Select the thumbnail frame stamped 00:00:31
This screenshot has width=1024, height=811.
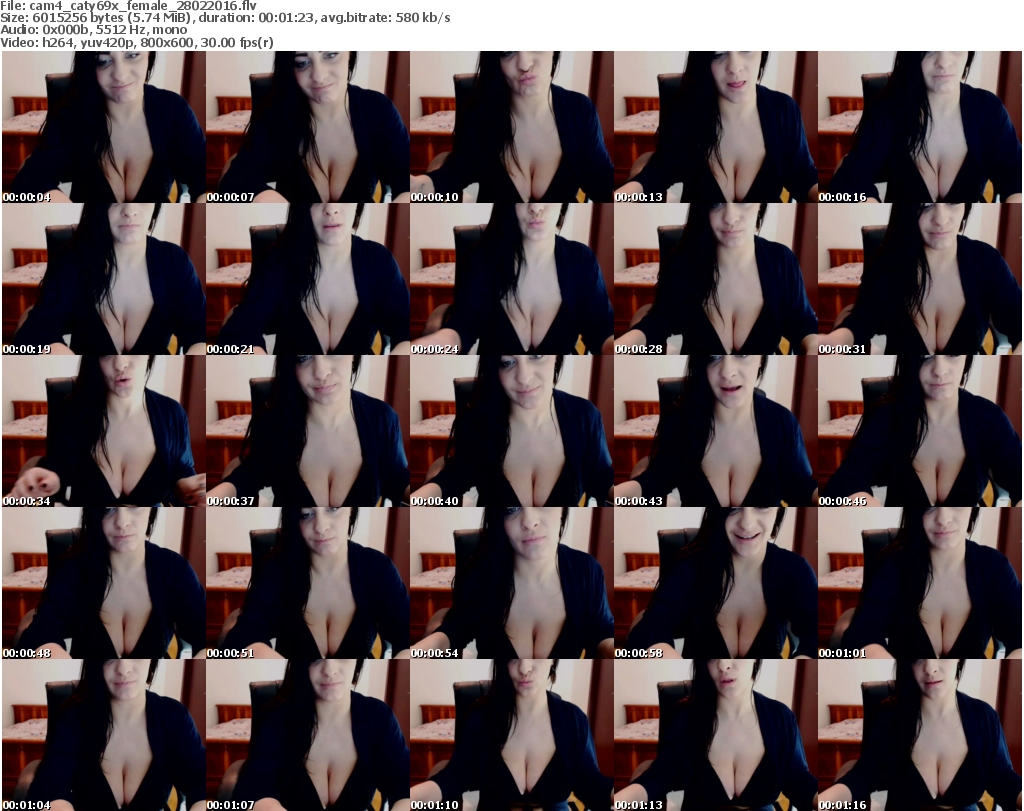pos(920,279)
